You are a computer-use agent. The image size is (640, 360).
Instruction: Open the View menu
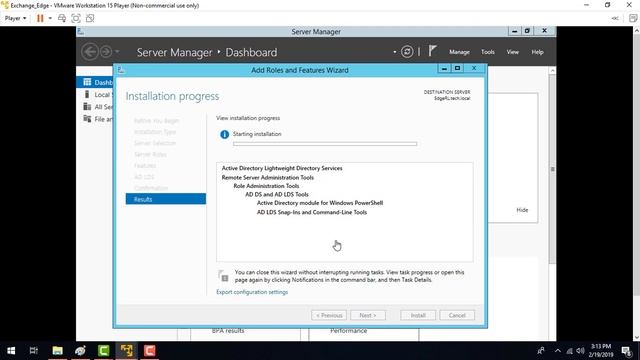513,52
